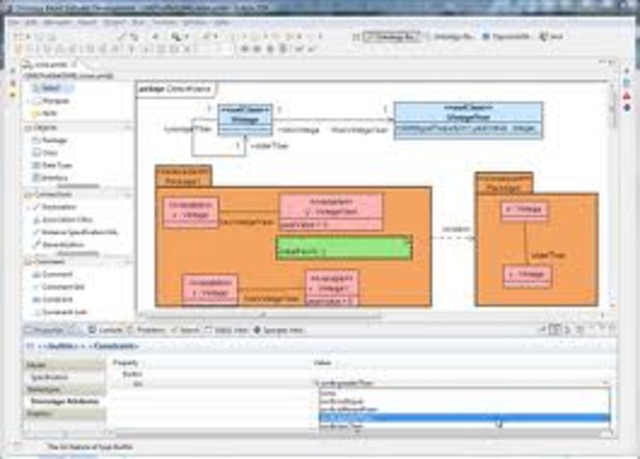Click the zoom magnifier toolbar icon
Screen dimensions: 640x459
click(176, 37)
